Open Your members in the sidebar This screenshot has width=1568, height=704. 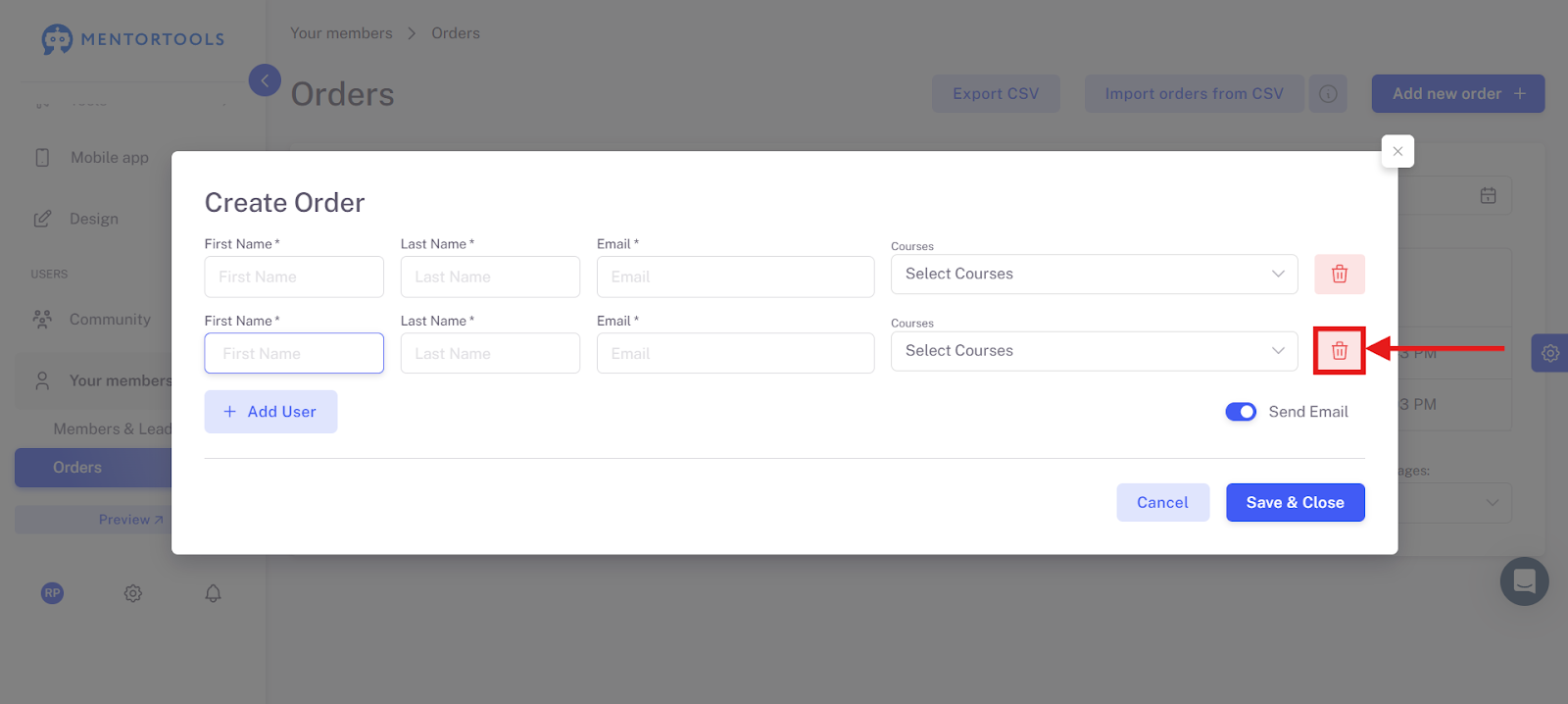[x=121, y=380]
